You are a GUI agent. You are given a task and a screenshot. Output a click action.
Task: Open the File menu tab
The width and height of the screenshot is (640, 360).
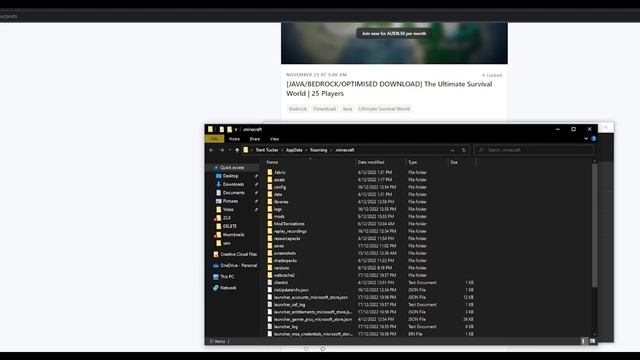click(x=214, y=139)
